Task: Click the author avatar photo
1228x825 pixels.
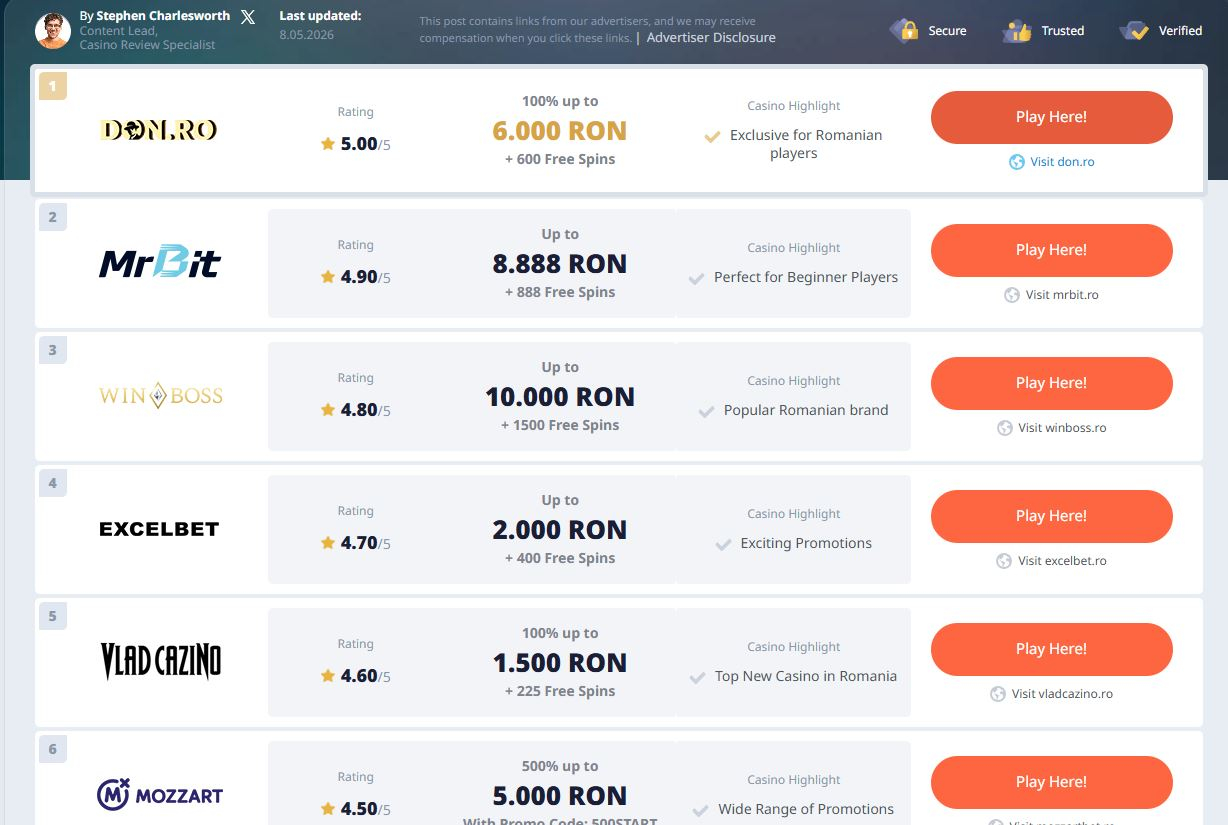Action: tap(53, 31)
